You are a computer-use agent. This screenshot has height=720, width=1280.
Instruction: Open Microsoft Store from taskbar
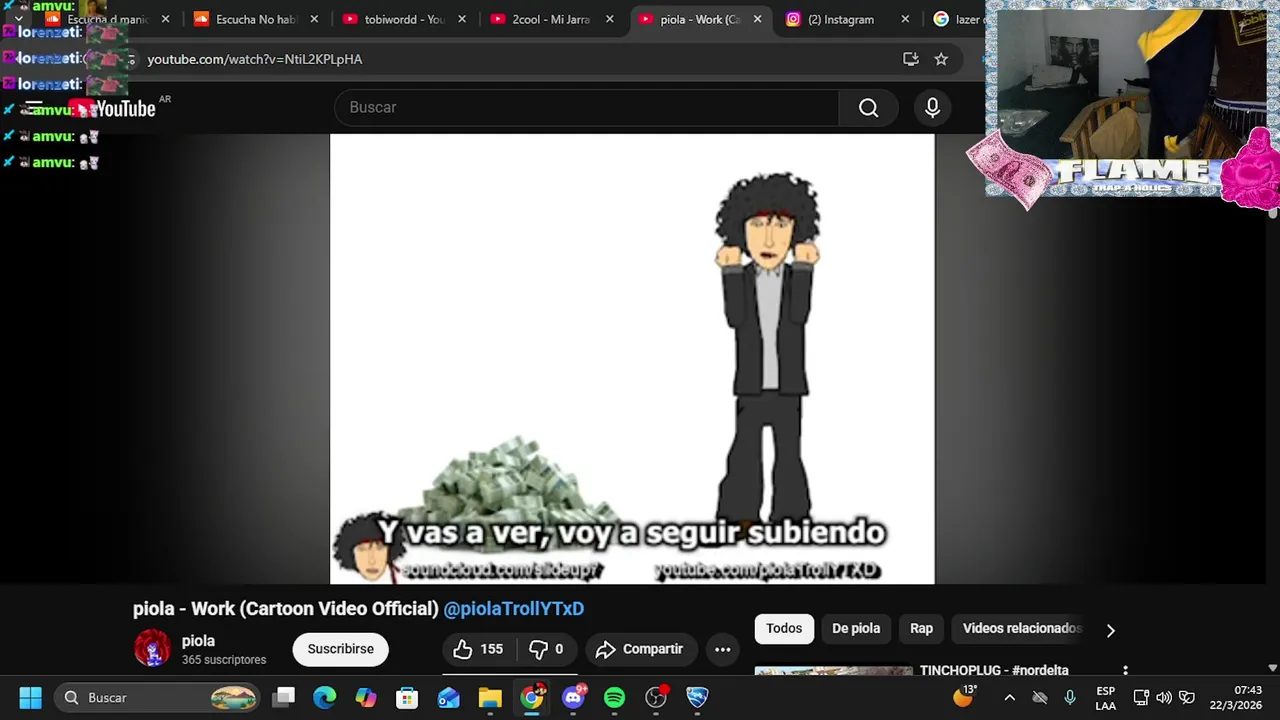coord(407,697)
